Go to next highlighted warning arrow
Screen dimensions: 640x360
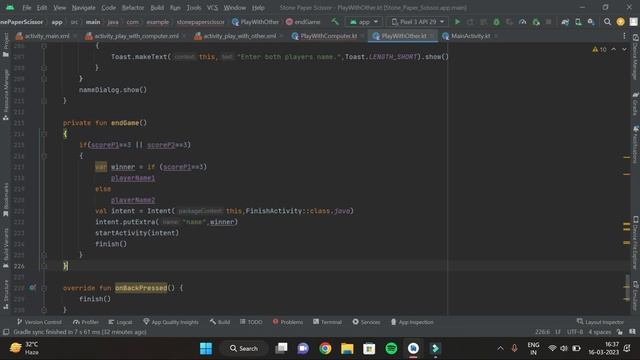pos(624,49)
